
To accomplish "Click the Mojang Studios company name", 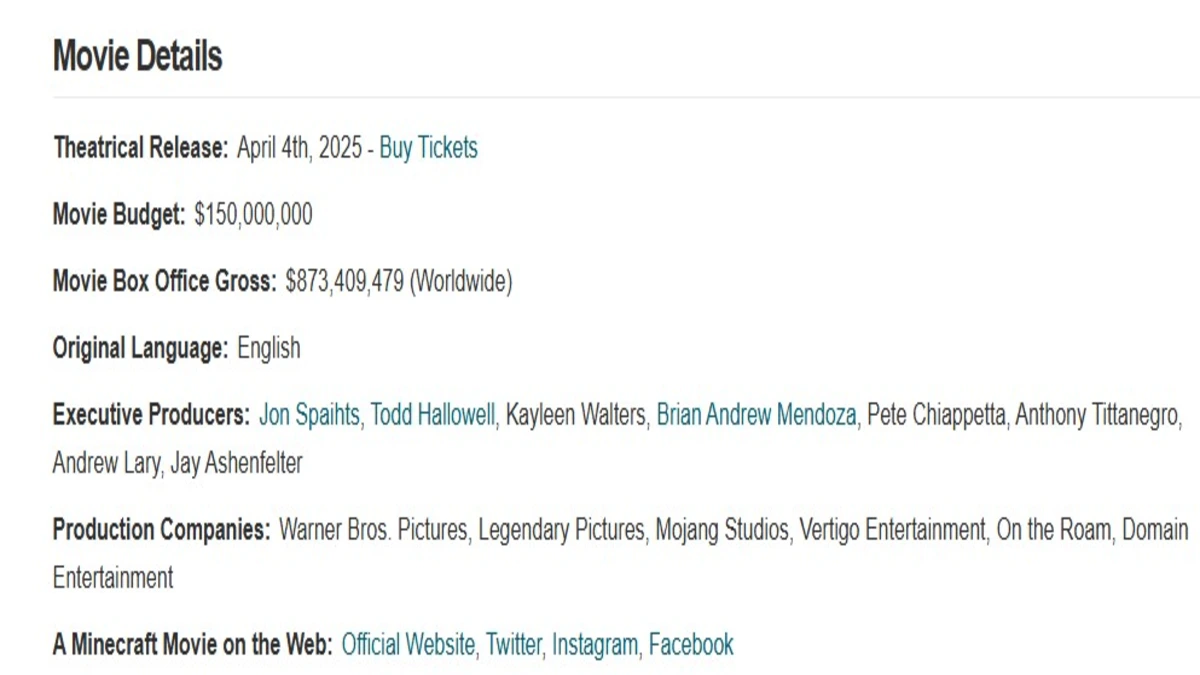I will point(721,530).
